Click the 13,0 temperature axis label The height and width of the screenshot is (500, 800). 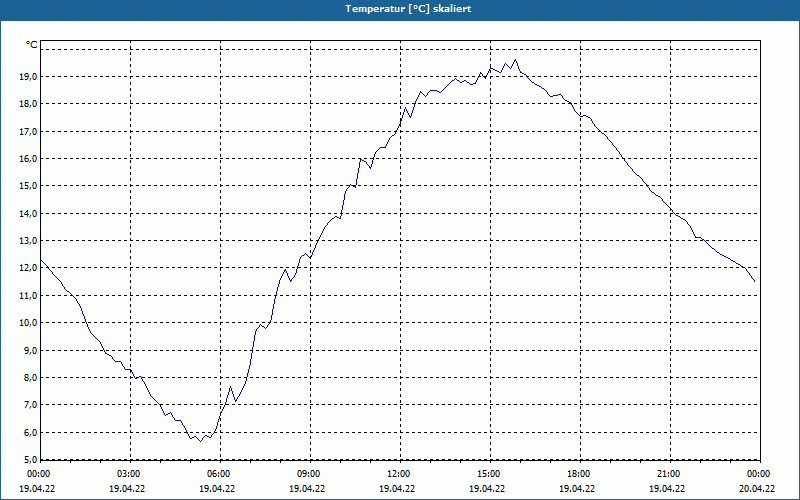point(30,241)
